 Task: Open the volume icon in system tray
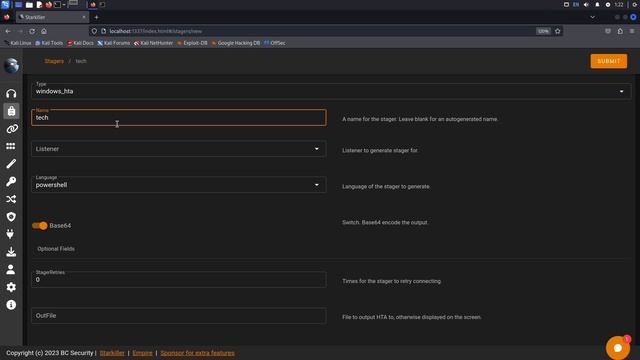[587, 4]
